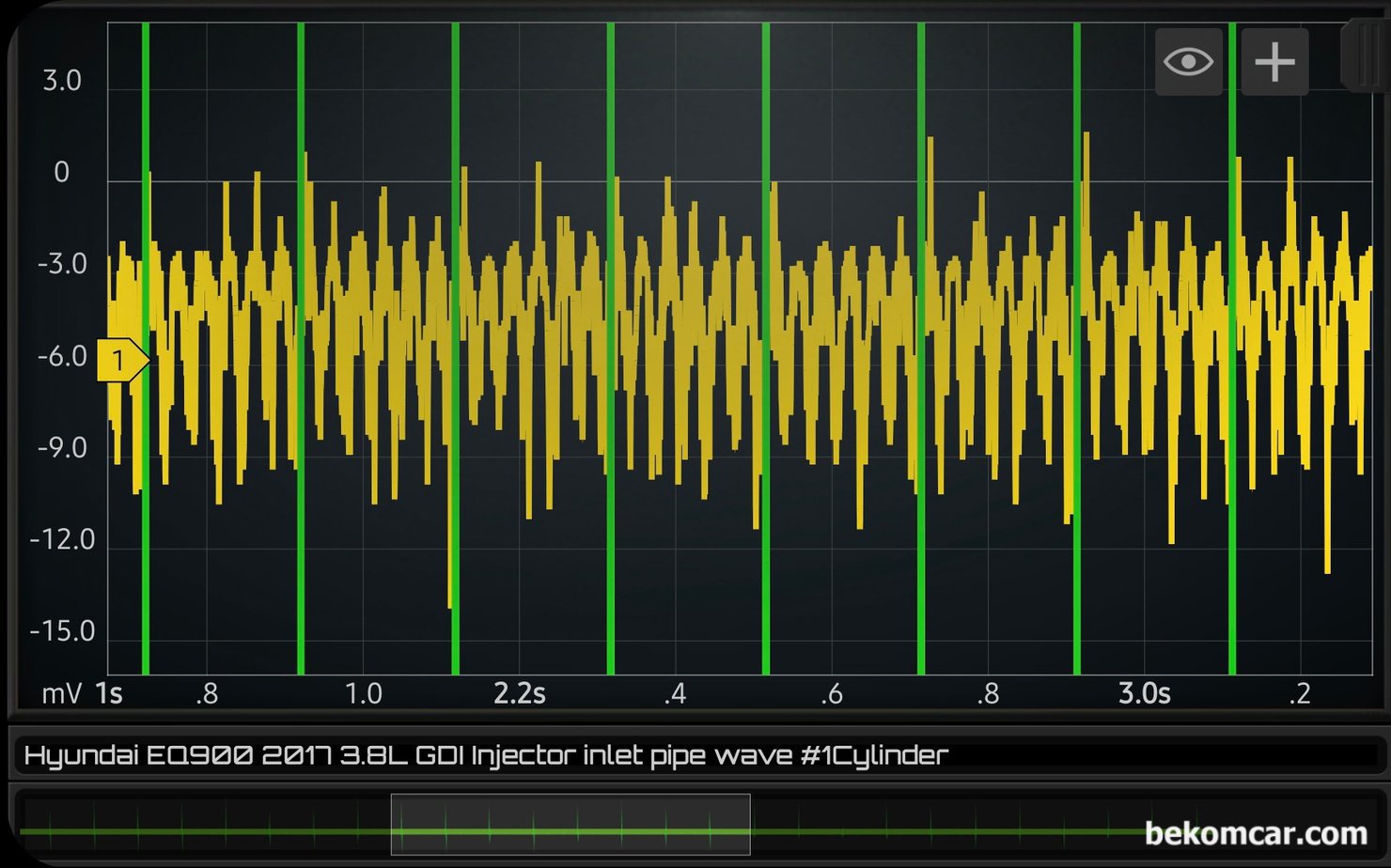Select the channel 1 ground-level arrow
Viewport: 1391px width, 868px height.
click(x=122, y=358)
